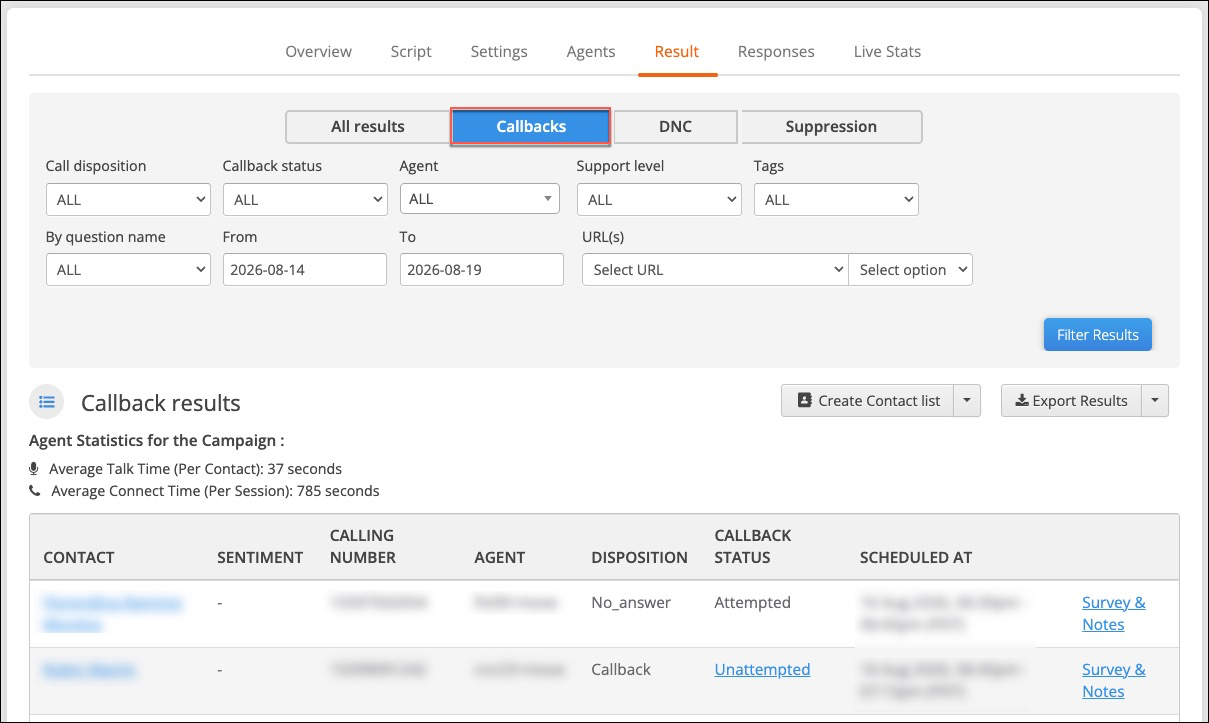1209x723 pixels.
Task: Click the Attempted status cell
Action: click(752, 603)
